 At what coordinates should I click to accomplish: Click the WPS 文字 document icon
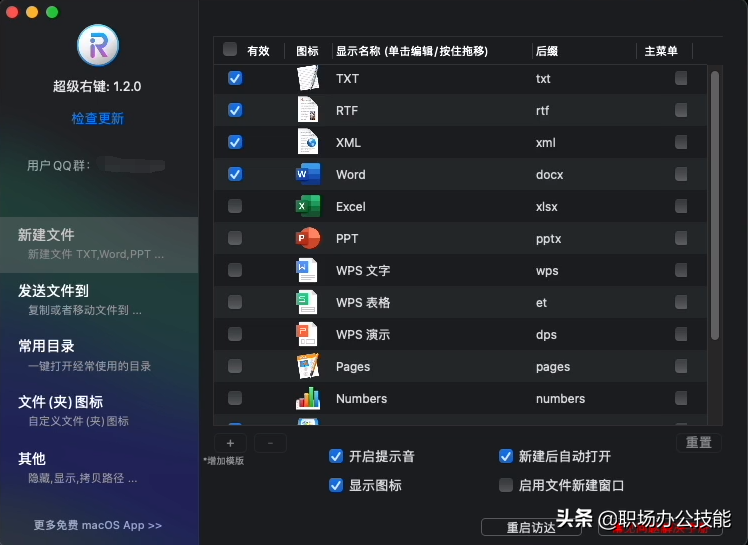[307, 270]
